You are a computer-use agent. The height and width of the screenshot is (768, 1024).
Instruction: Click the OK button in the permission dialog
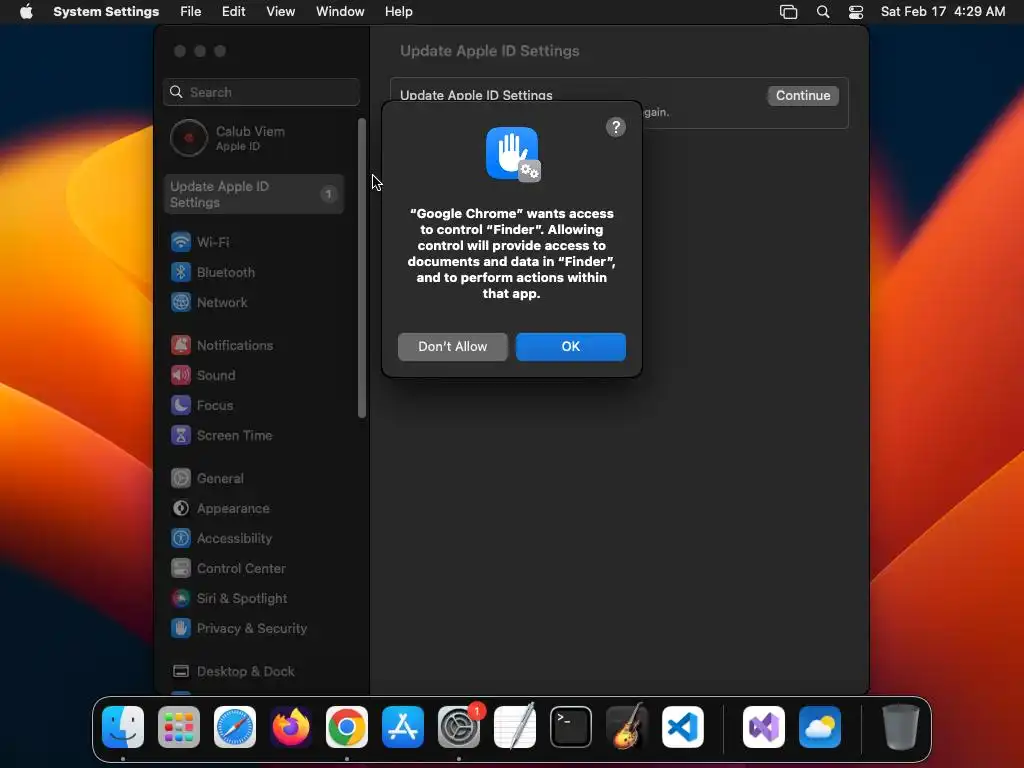tap(571, 347)
